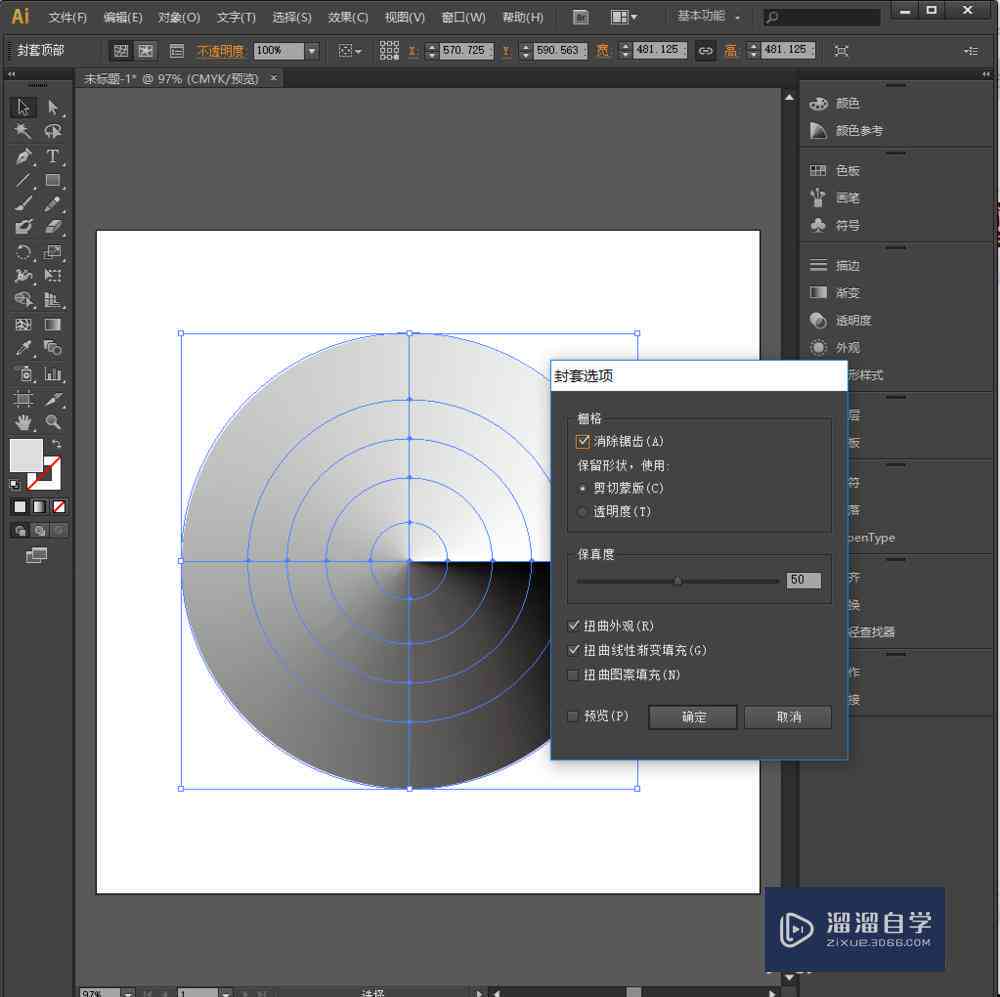Activate the Scale tool

[x=52, y=253]
